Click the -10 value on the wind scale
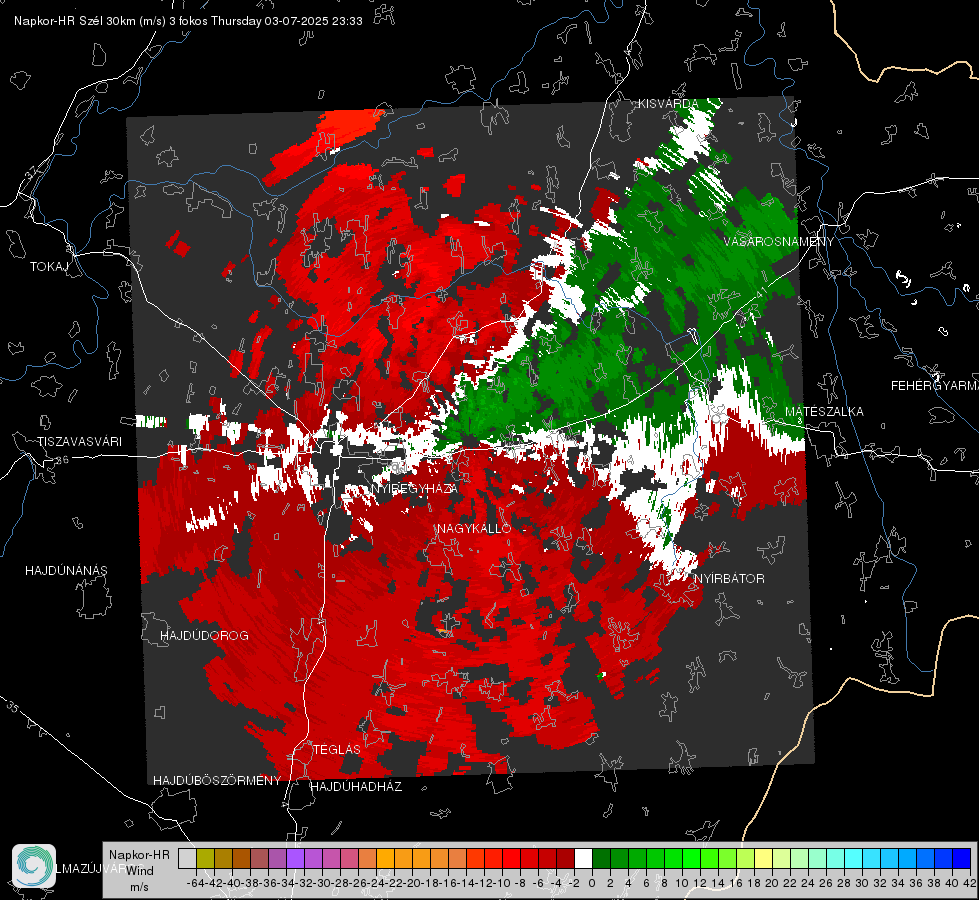 [x=502, y=883]
